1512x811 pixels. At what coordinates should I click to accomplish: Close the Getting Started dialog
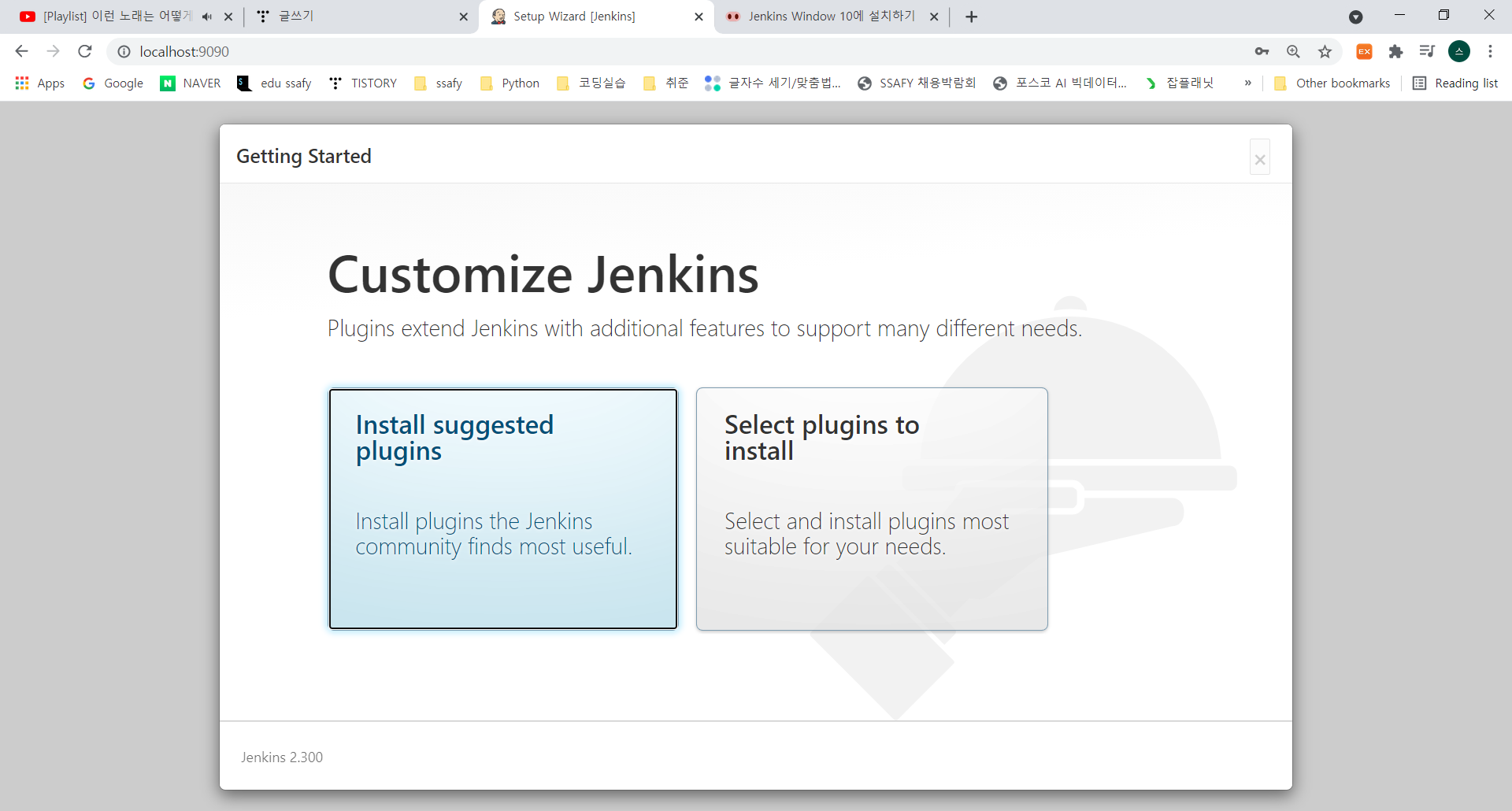(1260, 157)
